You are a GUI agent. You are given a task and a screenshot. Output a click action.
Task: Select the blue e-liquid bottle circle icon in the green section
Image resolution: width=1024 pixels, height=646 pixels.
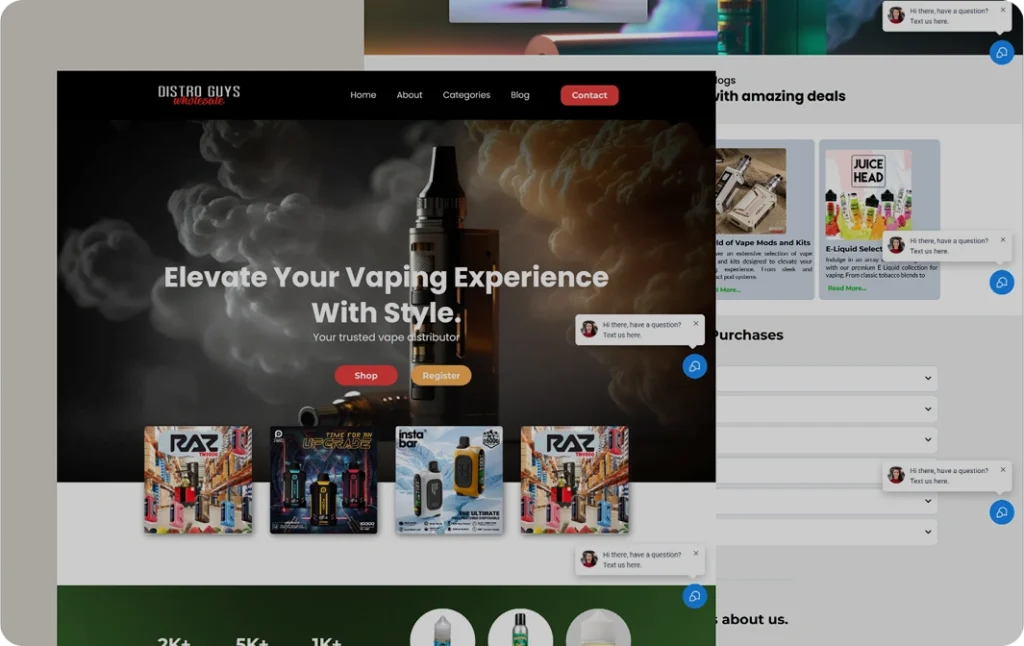coord(442,630)
